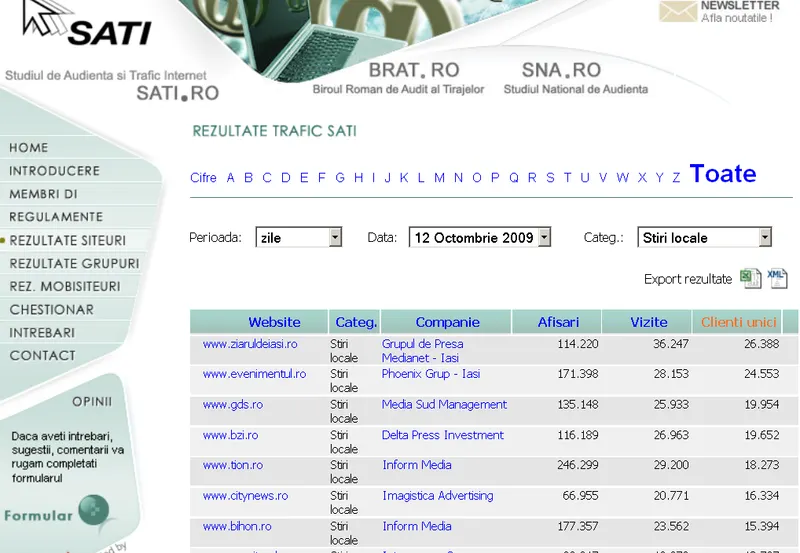The height and width of the screenshot is (553, 800).
Task: Filter sites by letter S
Action: [550, 178]
